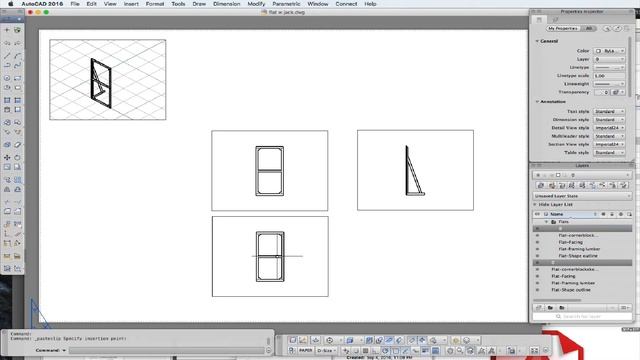
Task: Click the model/layout icon left of PAPER
Action: click(291, 351)
